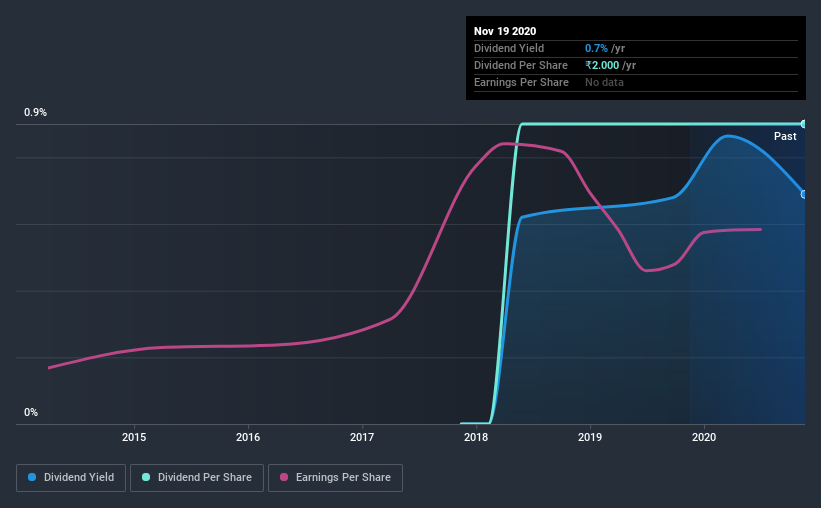
Task: Click the teal Dividend Per Share legend dot
Action: (x=146, y=477)
